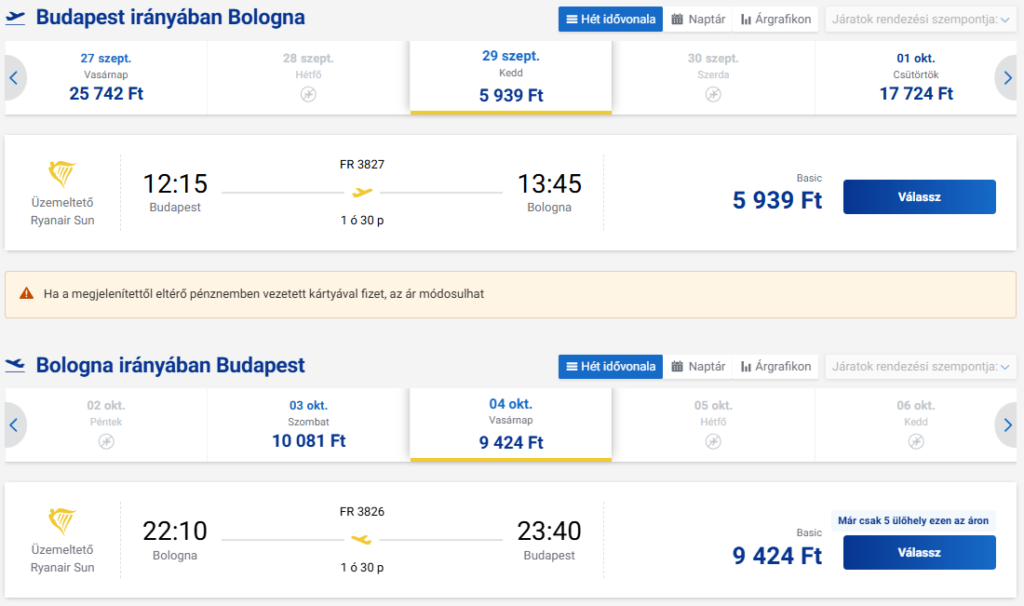Click the 04 okt. Vasárnap 9 424 Ft date

click(x=511, y=424)
